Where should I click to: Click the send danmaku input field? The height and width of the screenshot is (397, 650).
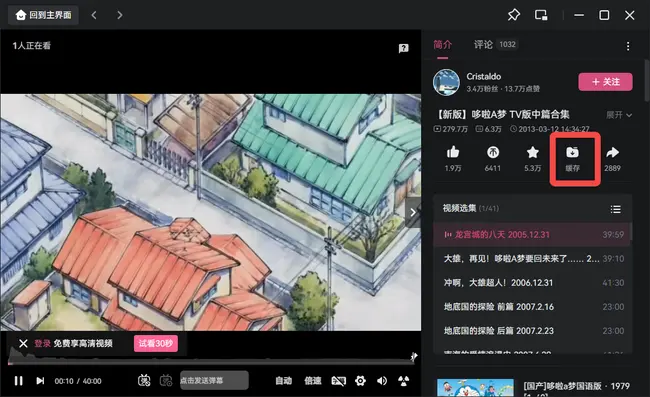coord(214,380)
